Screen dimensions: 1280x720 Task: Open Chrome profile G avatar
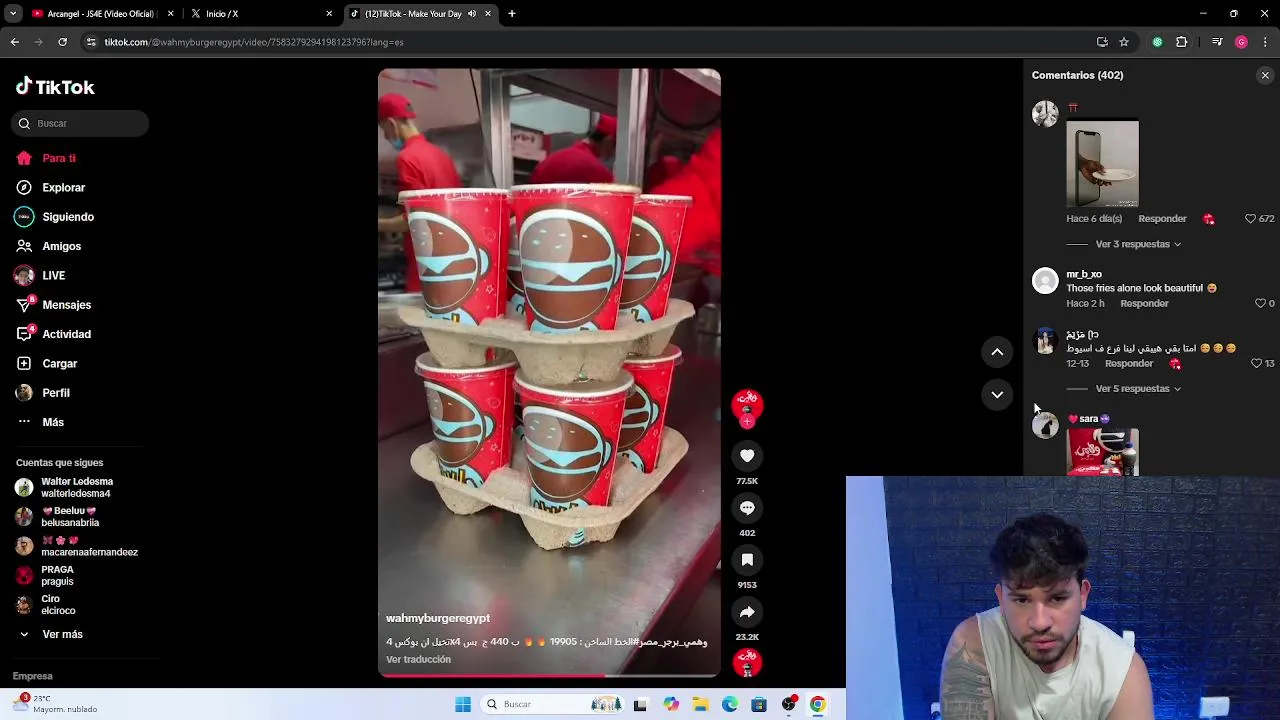pos(1241,42)
